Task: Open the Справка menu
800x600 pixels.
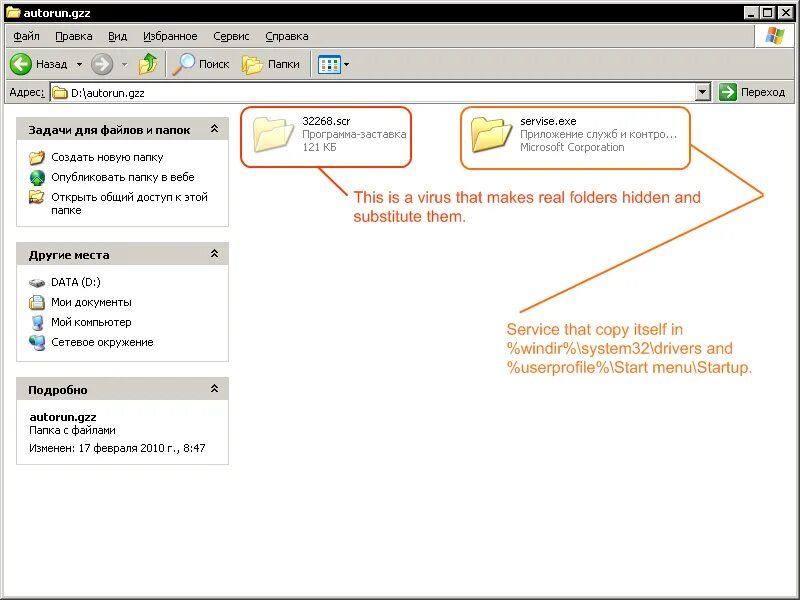Action: pos(287,36)
